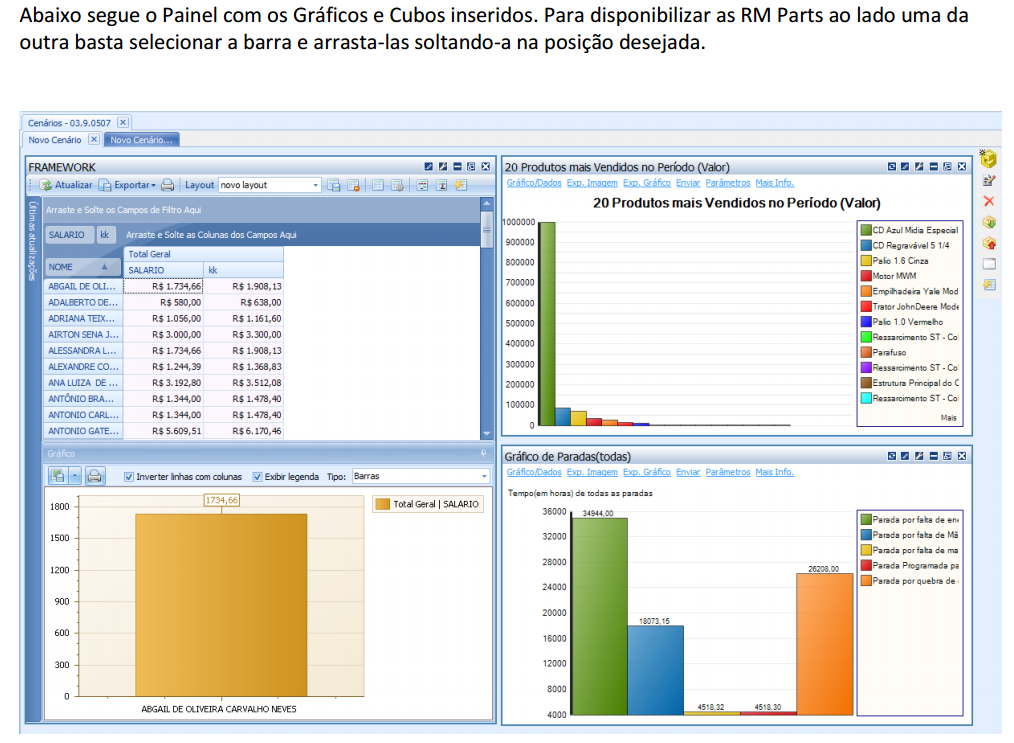
Task: Click the ANTONIO GATE... name row
Action: [x=83, y=431]
